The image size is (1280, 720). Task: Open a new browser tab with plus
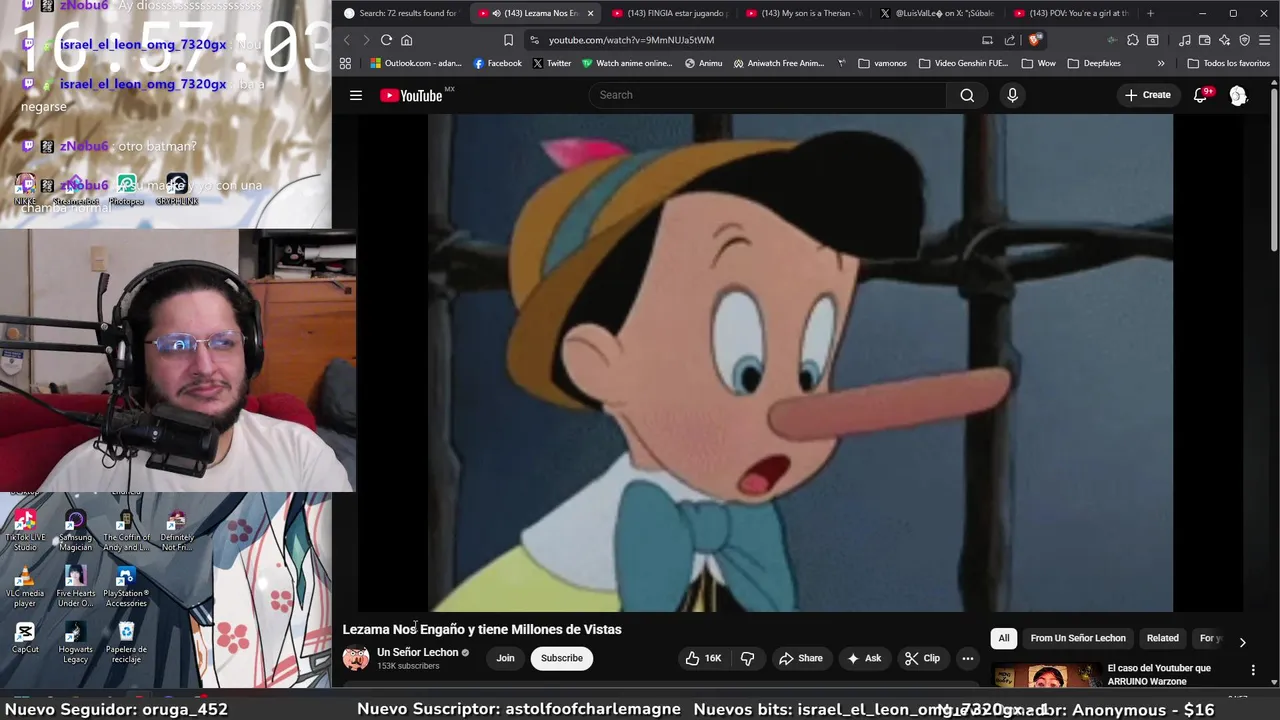pos(1150,13)
